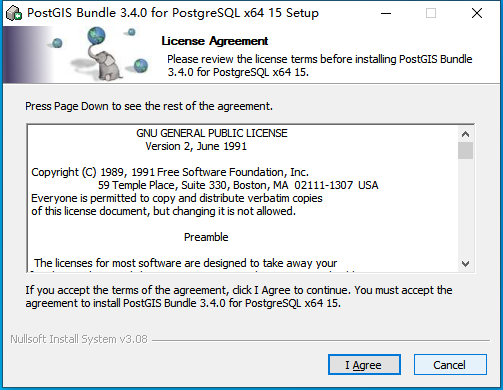Screen dimensions: 503x390
Task: Accept the license with I Agree
Action: [x=364, y=365]
